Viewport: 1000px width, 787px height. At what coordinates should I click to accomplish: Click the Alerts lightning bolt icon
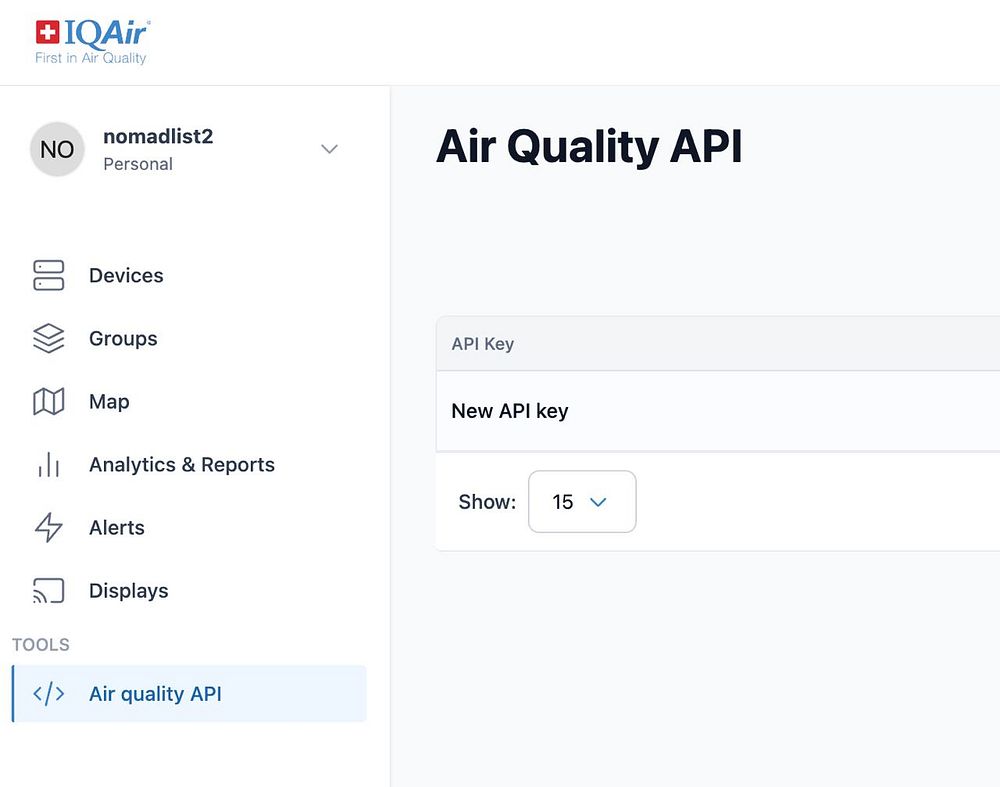[x=48, y=527]
